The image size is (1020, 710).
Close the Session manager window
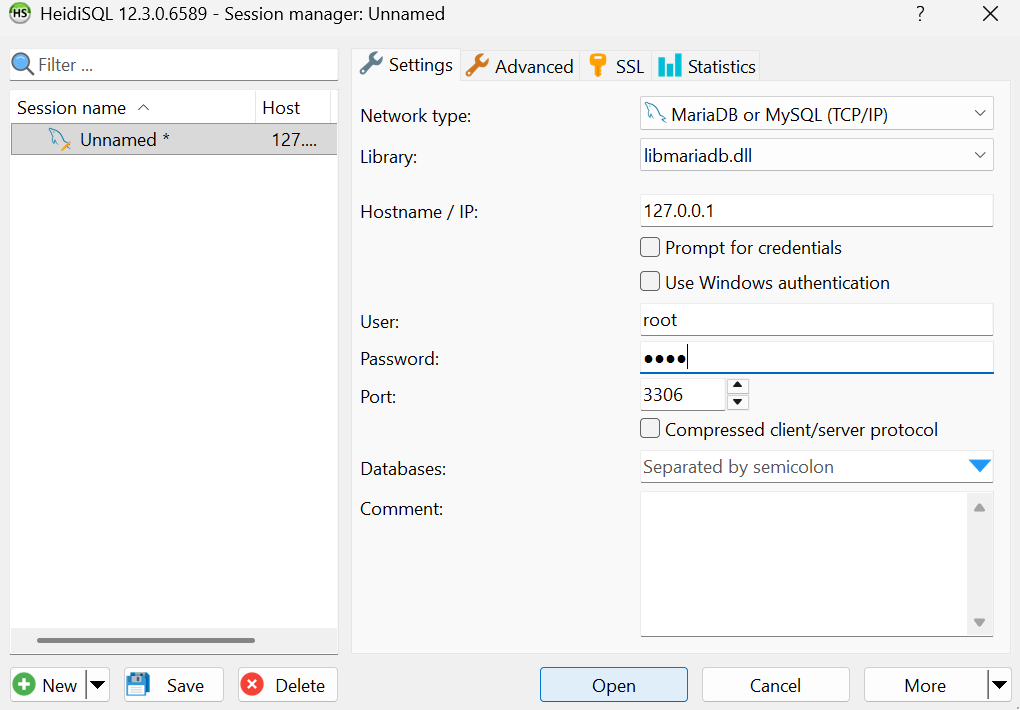[990, 14]
